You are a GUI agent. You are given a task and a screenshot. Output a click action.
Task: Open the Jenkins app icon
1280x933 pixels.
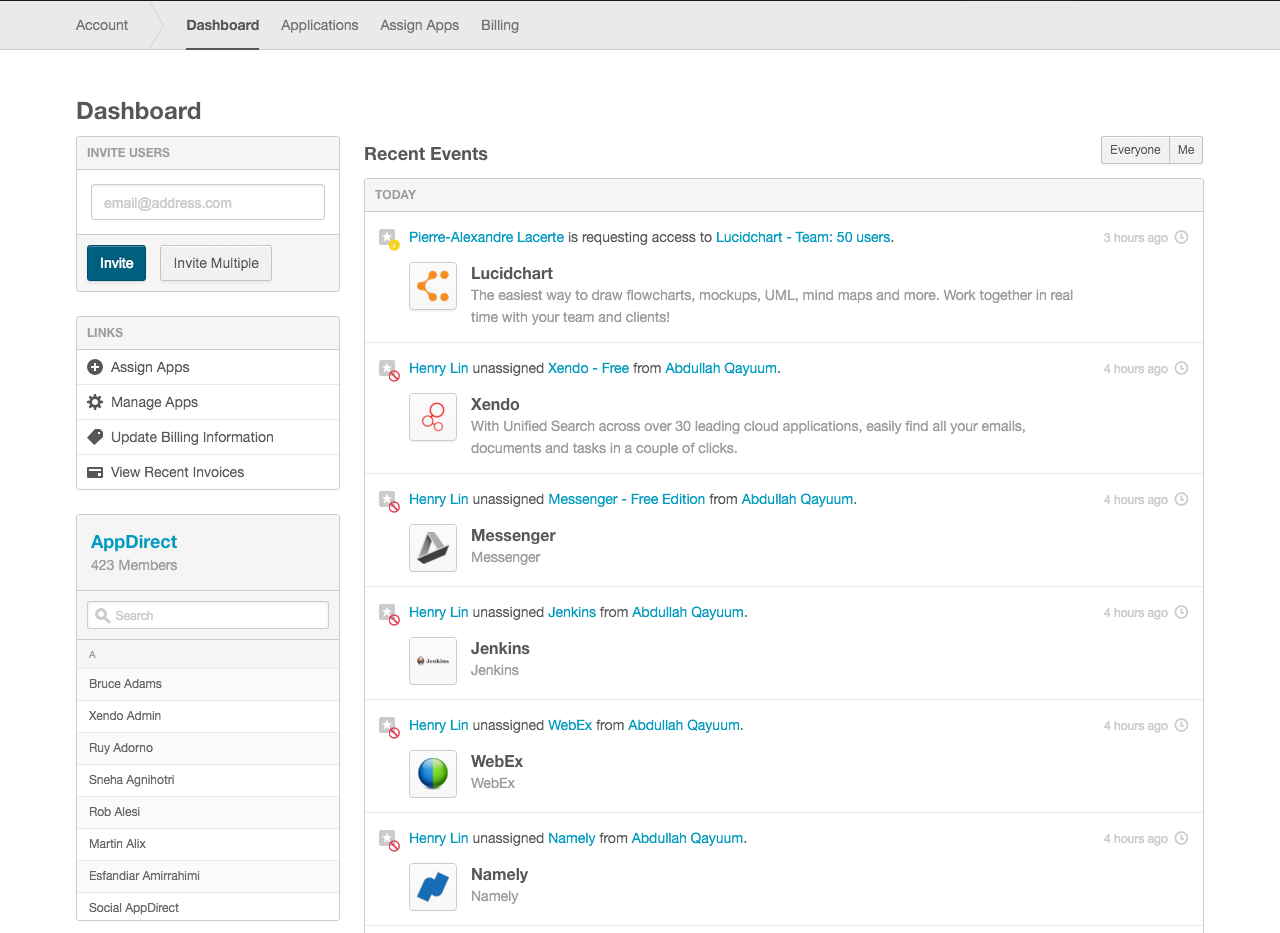tap(433, 661)
